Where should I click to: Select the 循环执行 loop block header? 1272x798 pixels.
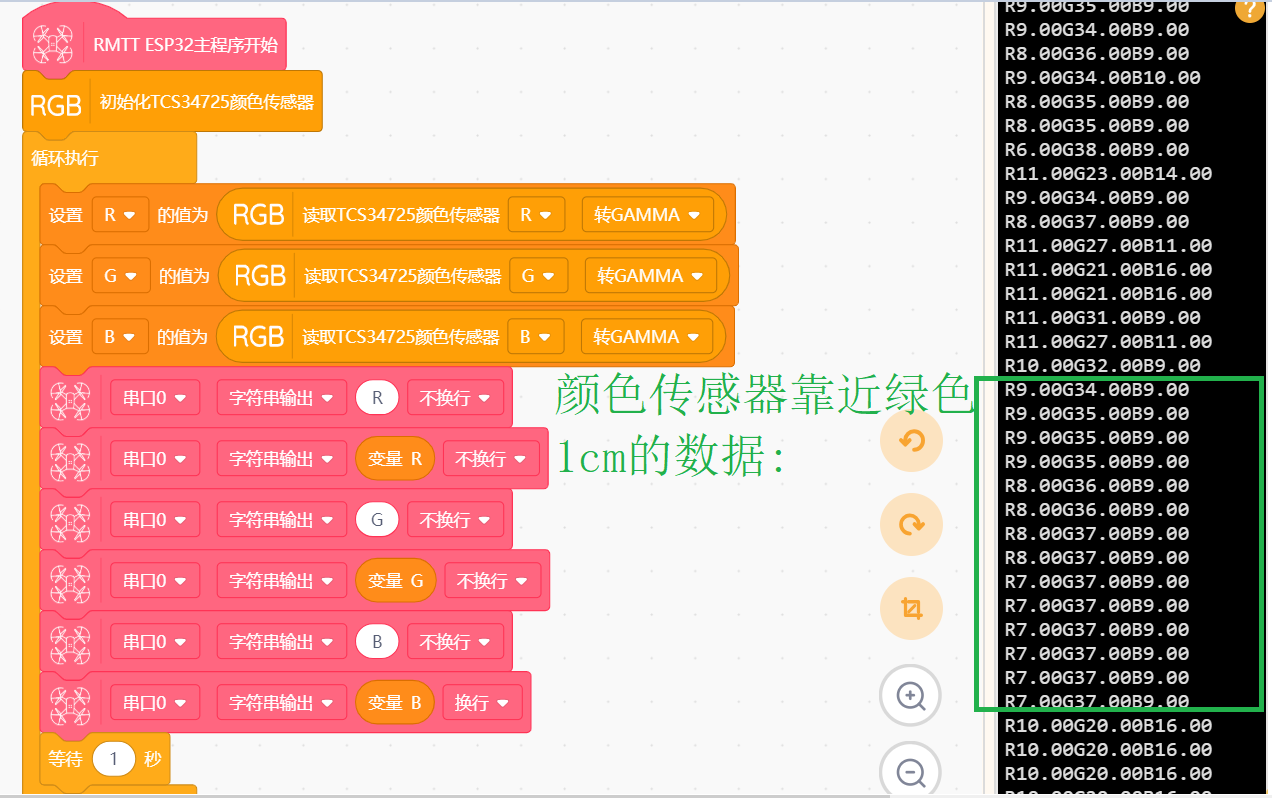pos(109,158)
